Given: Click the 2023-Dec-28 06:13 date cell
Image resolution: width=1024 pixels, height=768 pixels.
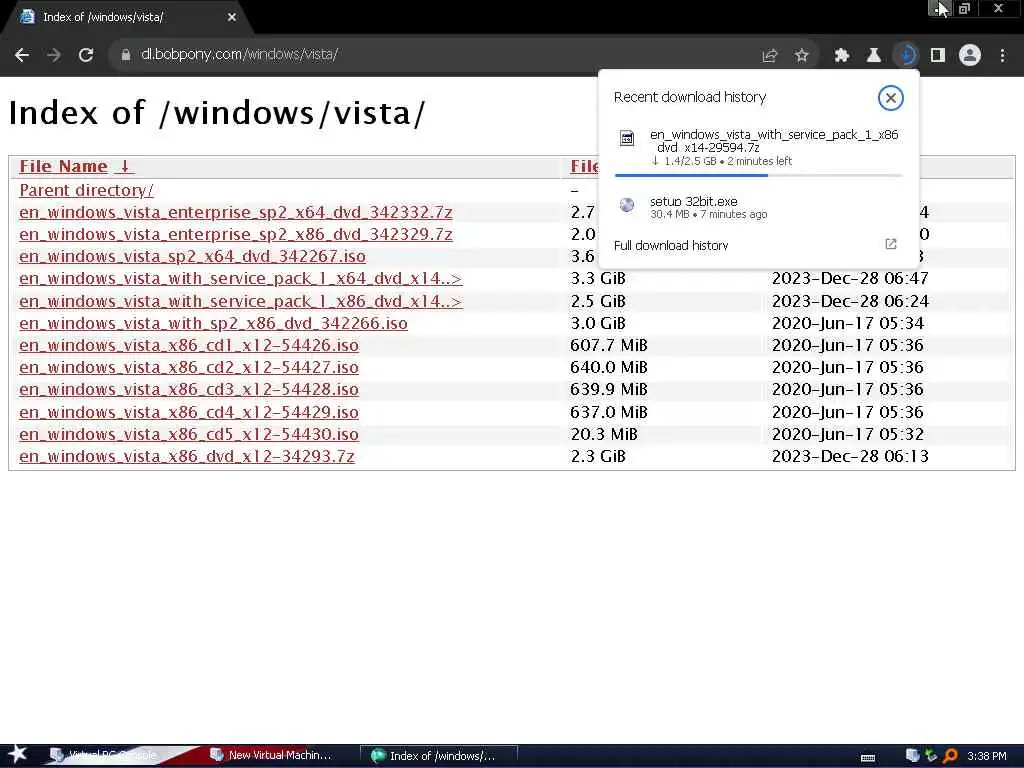Looking at the screenshot, I should (x=850, y=456).
